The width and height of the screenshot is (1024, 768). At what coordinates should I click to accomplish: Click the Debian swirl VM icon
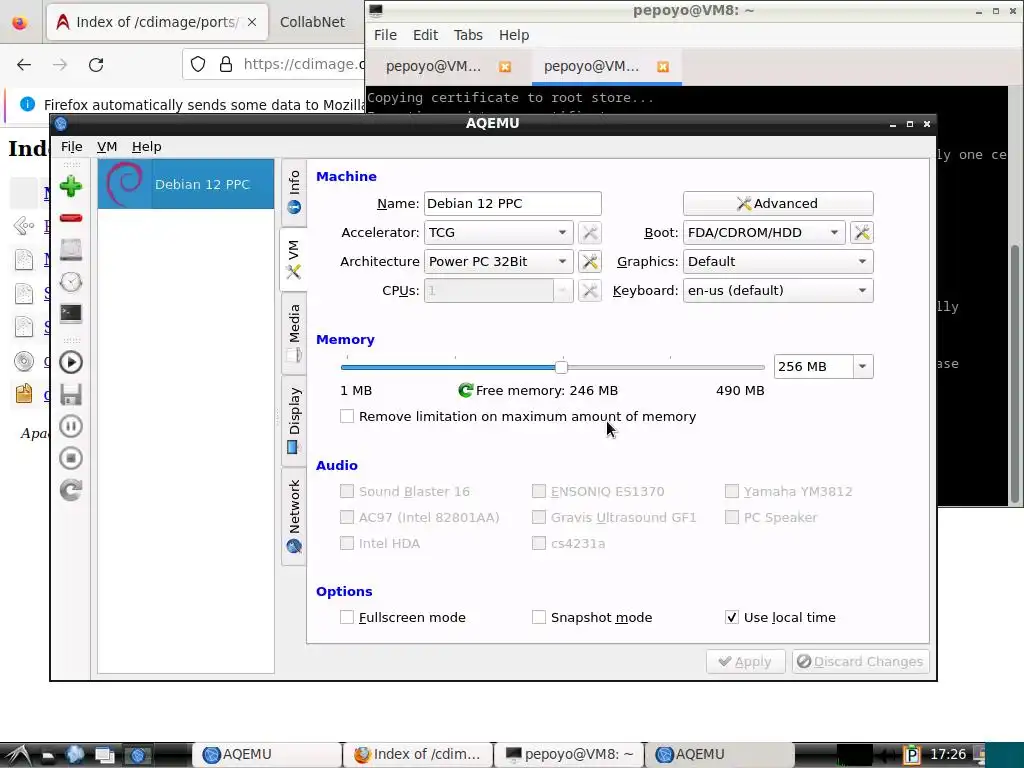(x=124, y=184)
